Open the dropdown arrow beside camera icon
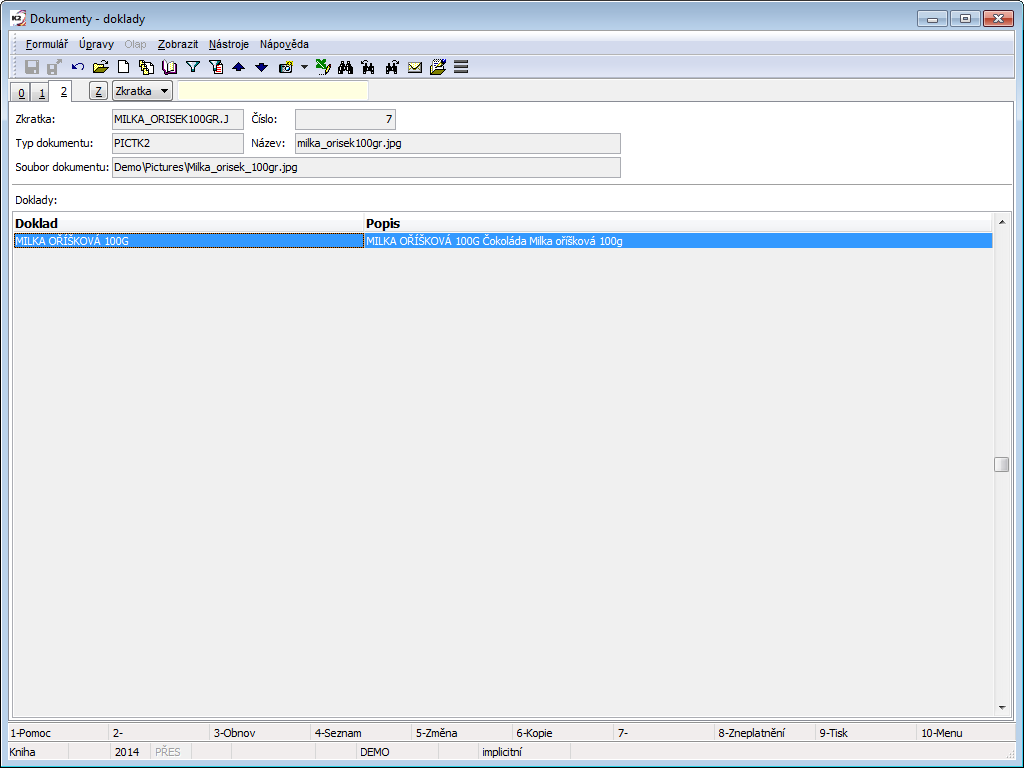The width and height of the screenshot is (1024, 768). [x=304, y=67]
